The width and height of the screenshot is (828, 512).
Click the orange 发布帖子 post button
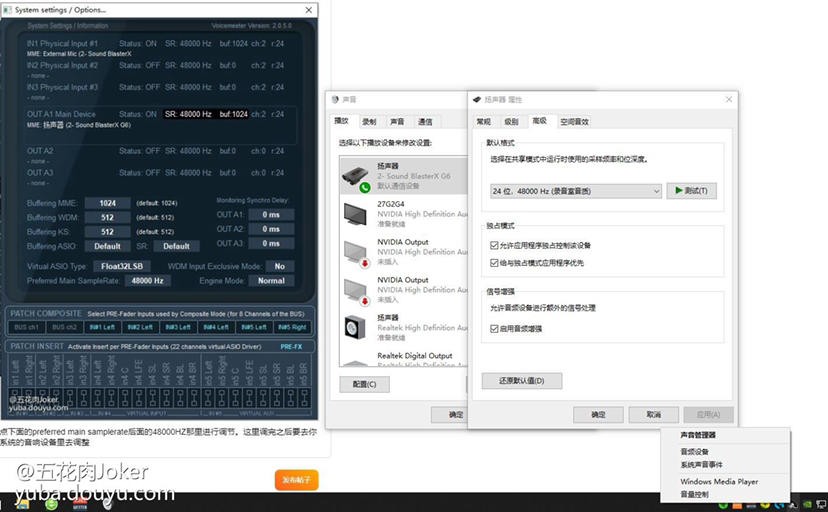pos(296,480)
